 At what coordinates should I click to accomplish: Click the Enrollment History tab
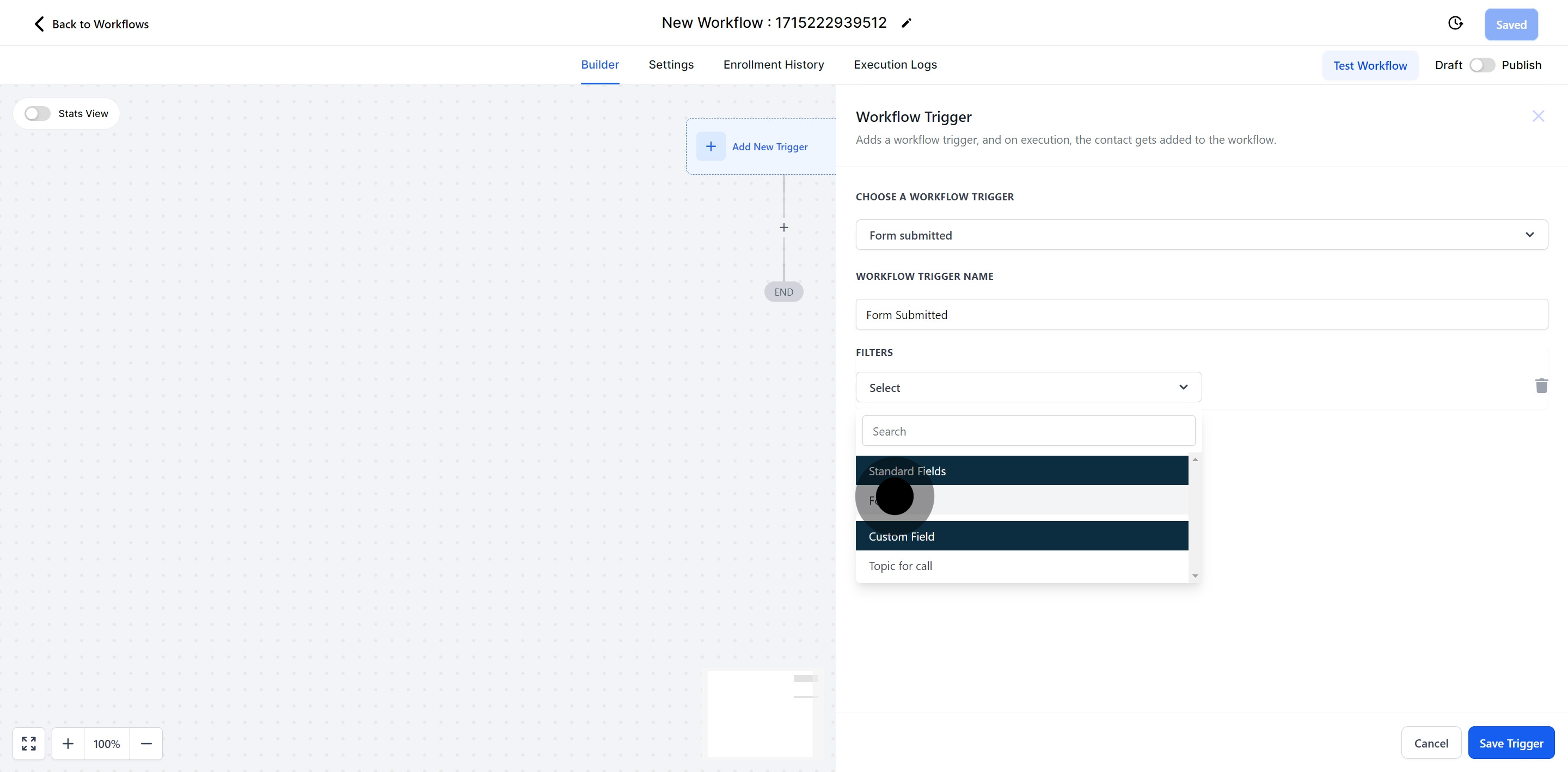tap(773, 65)
